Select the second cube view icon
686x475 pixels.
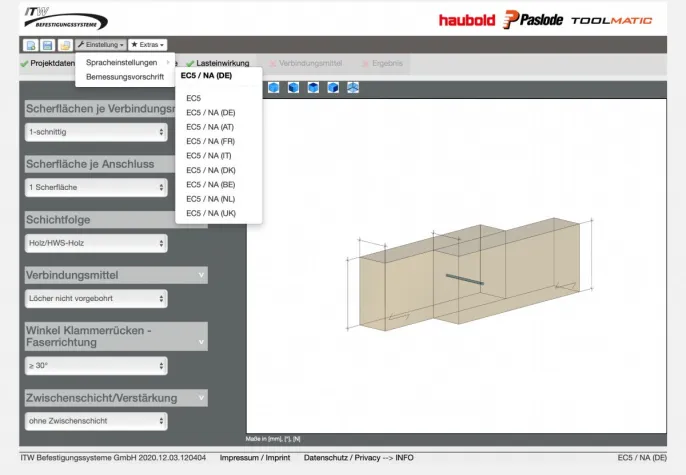293,88
